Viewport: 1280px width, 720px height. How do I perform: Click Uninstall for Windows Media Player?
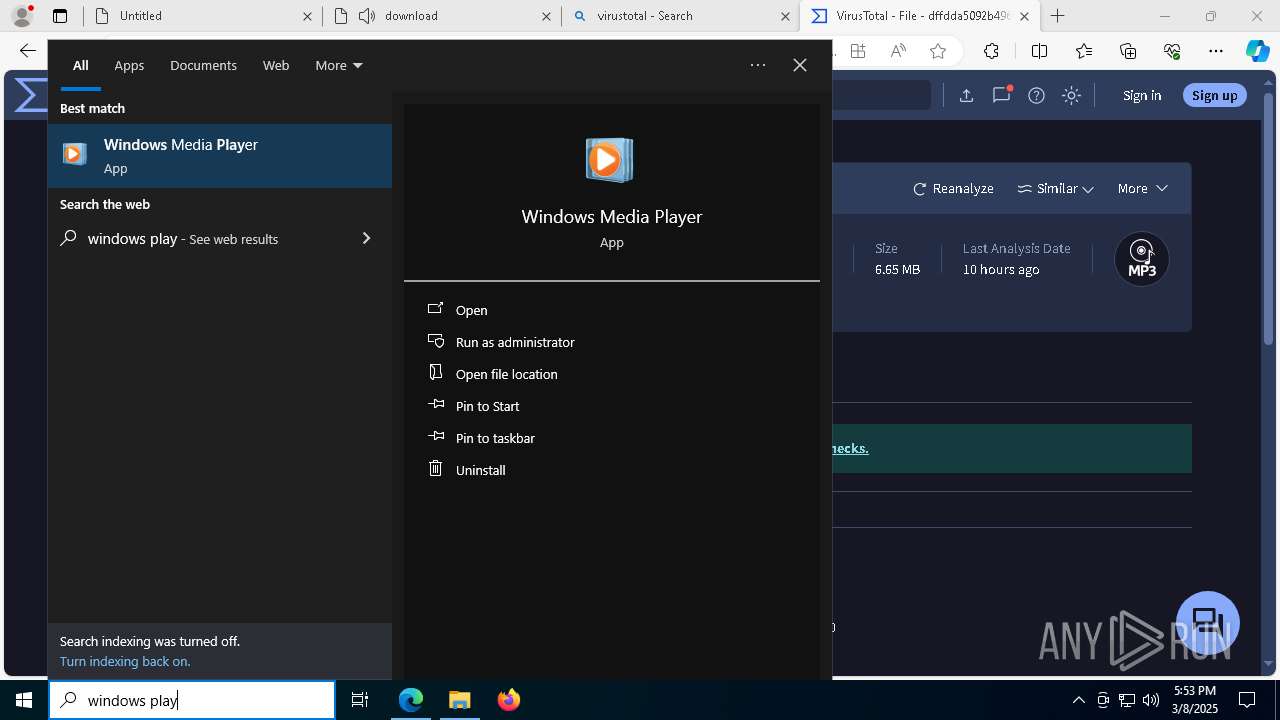(x=480, y=470)
